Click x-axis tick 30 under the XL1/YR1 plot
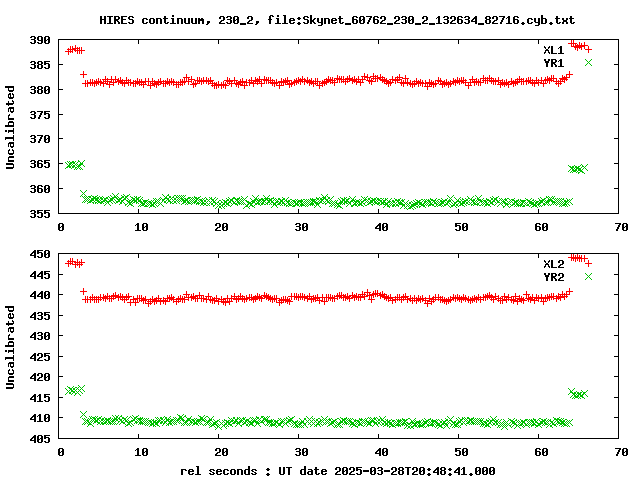The height and width of the screenshot is (480, 640). pyautogui.click(x=301, y=227)
